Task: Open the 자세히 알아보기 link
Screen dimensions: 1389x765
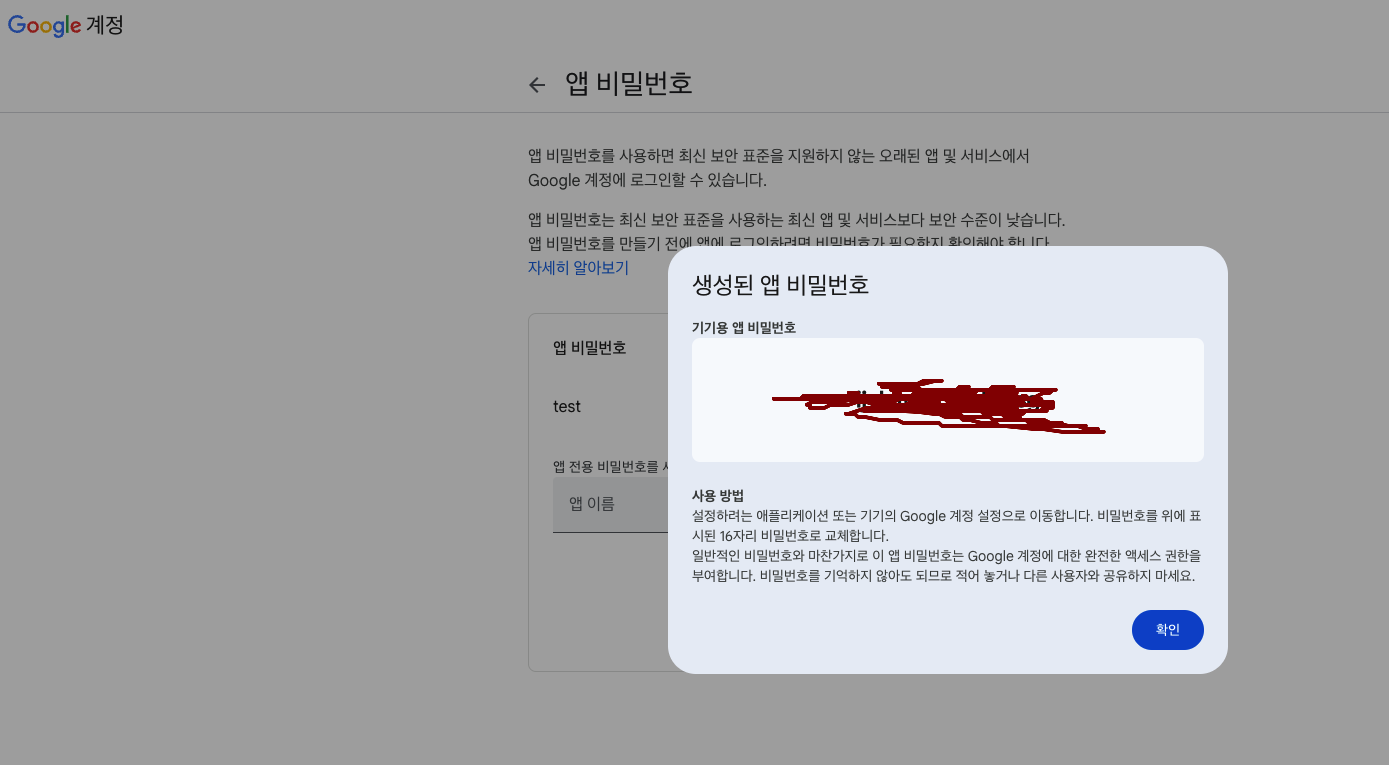Action: click(x=578, y=268)
